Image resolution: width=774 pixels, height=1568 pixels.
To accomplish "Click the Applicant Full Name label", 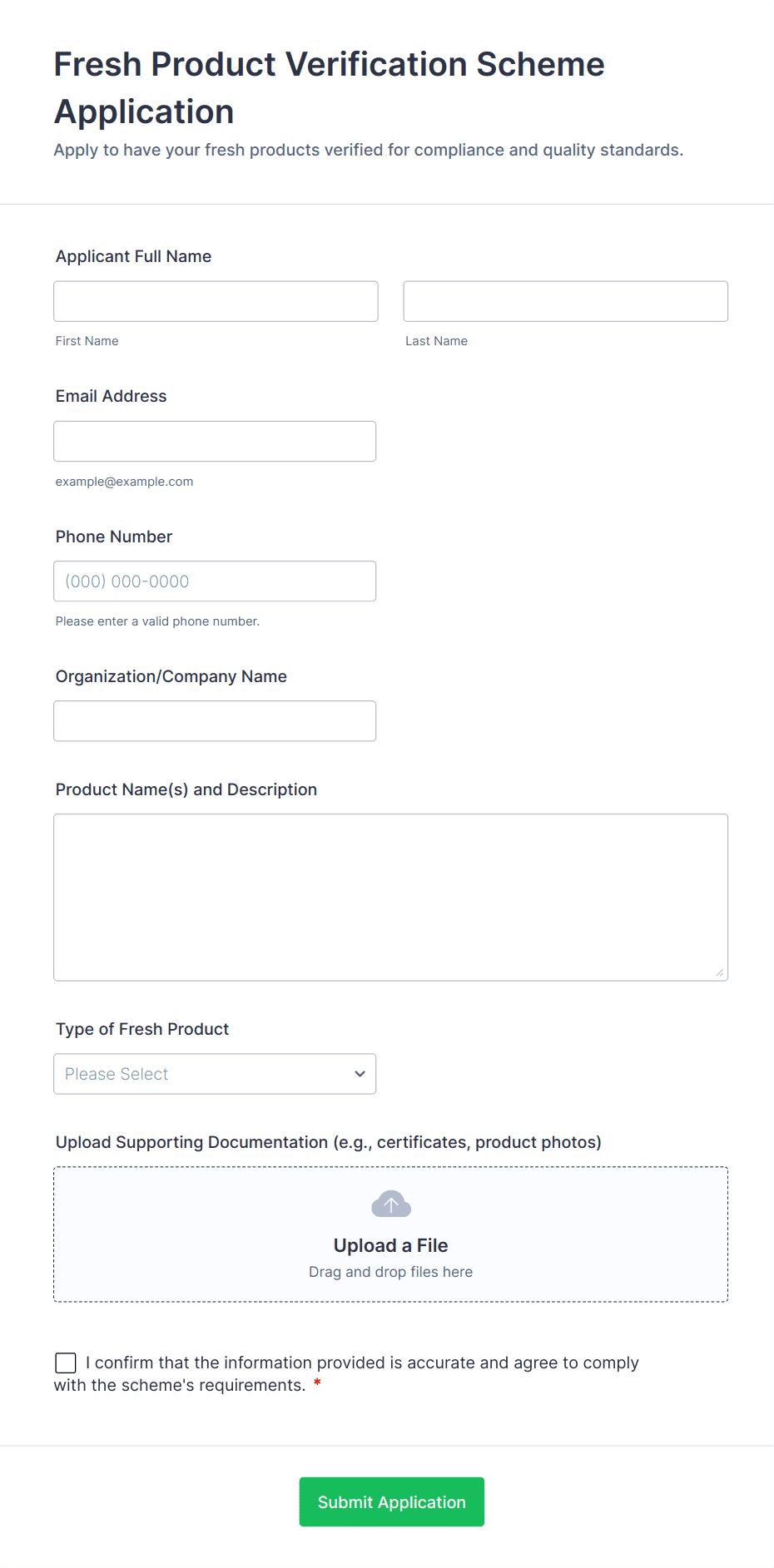I will [x=133, y=256].
